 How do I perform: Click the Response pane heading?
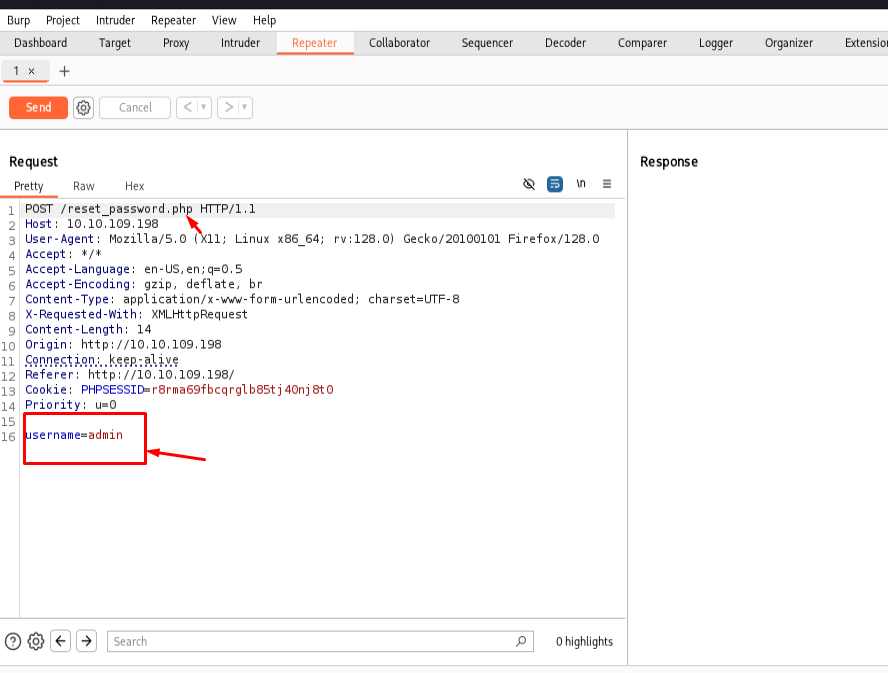point(669,162)
